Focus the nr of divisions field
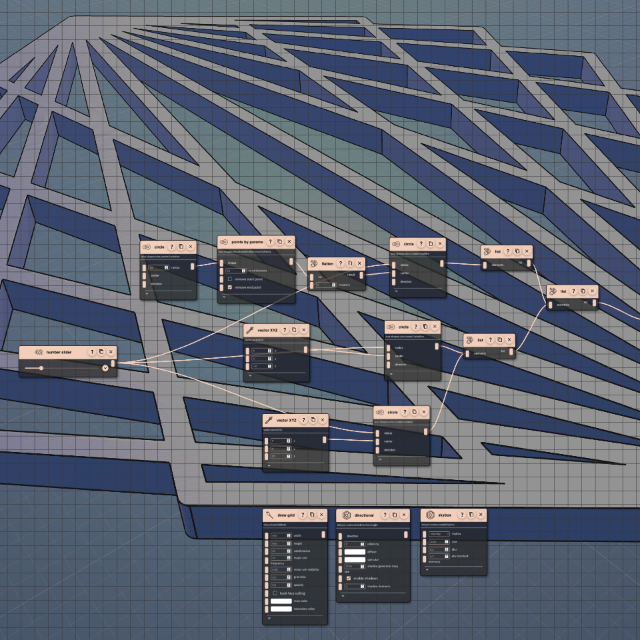640x640 pixels. pyautogui.click(x=236, y=271)
